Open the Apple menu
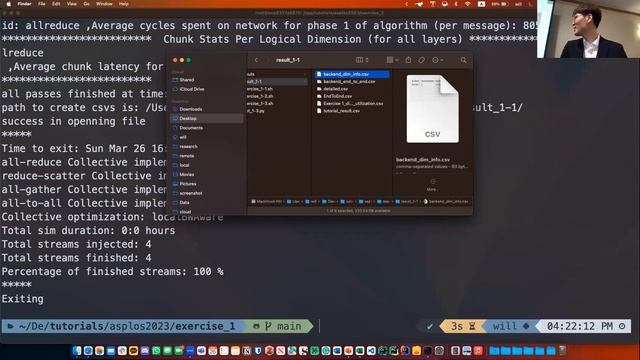 tap(9, 4)
